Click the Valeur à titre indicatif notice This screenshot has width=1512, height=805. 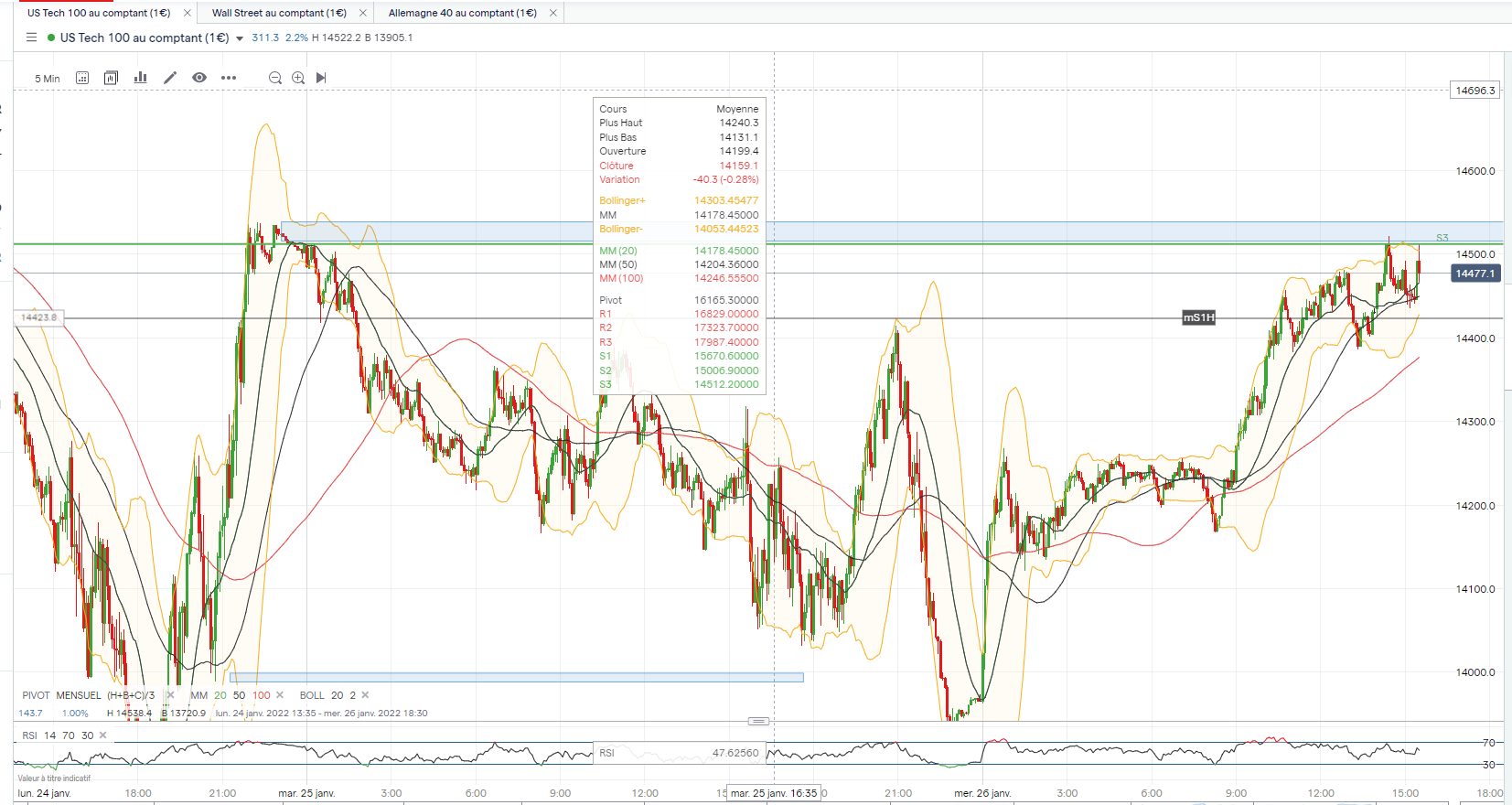[x=54, y=778]
